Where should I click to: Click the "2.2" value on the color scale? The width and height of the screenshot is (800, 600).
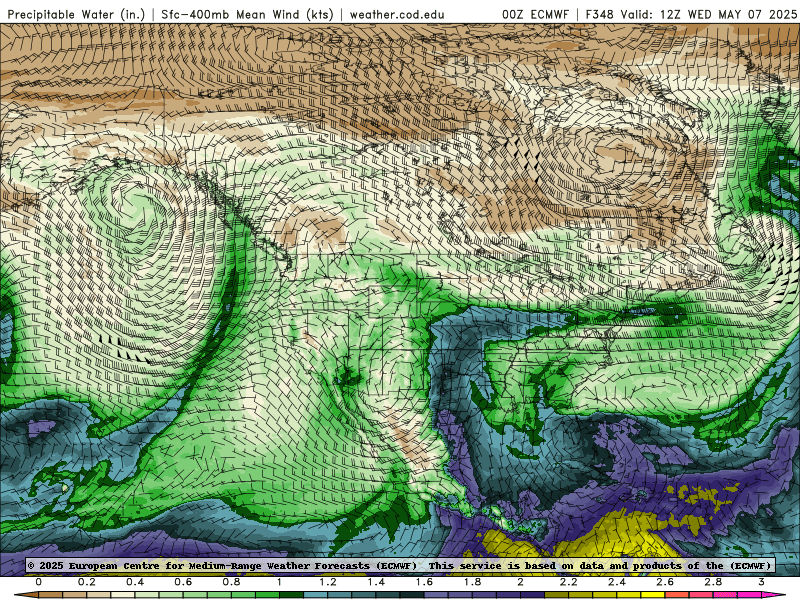pos(568,582)
